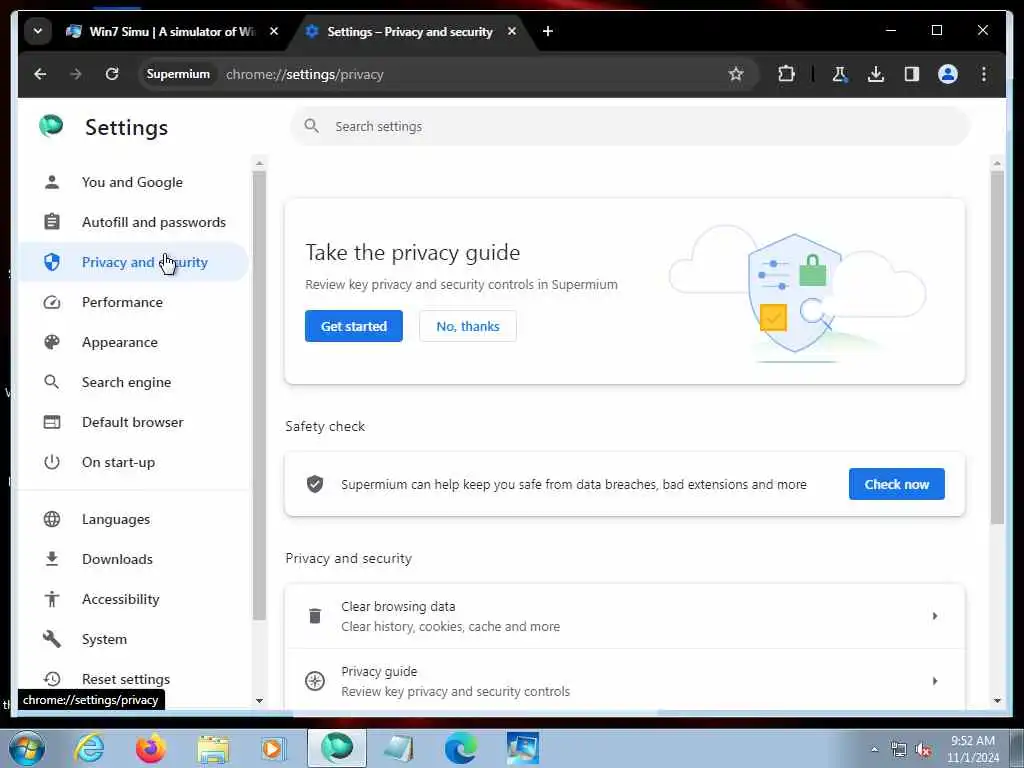
Task: Click the trash icon for Clear browsing data
Action: coord(315,616)
